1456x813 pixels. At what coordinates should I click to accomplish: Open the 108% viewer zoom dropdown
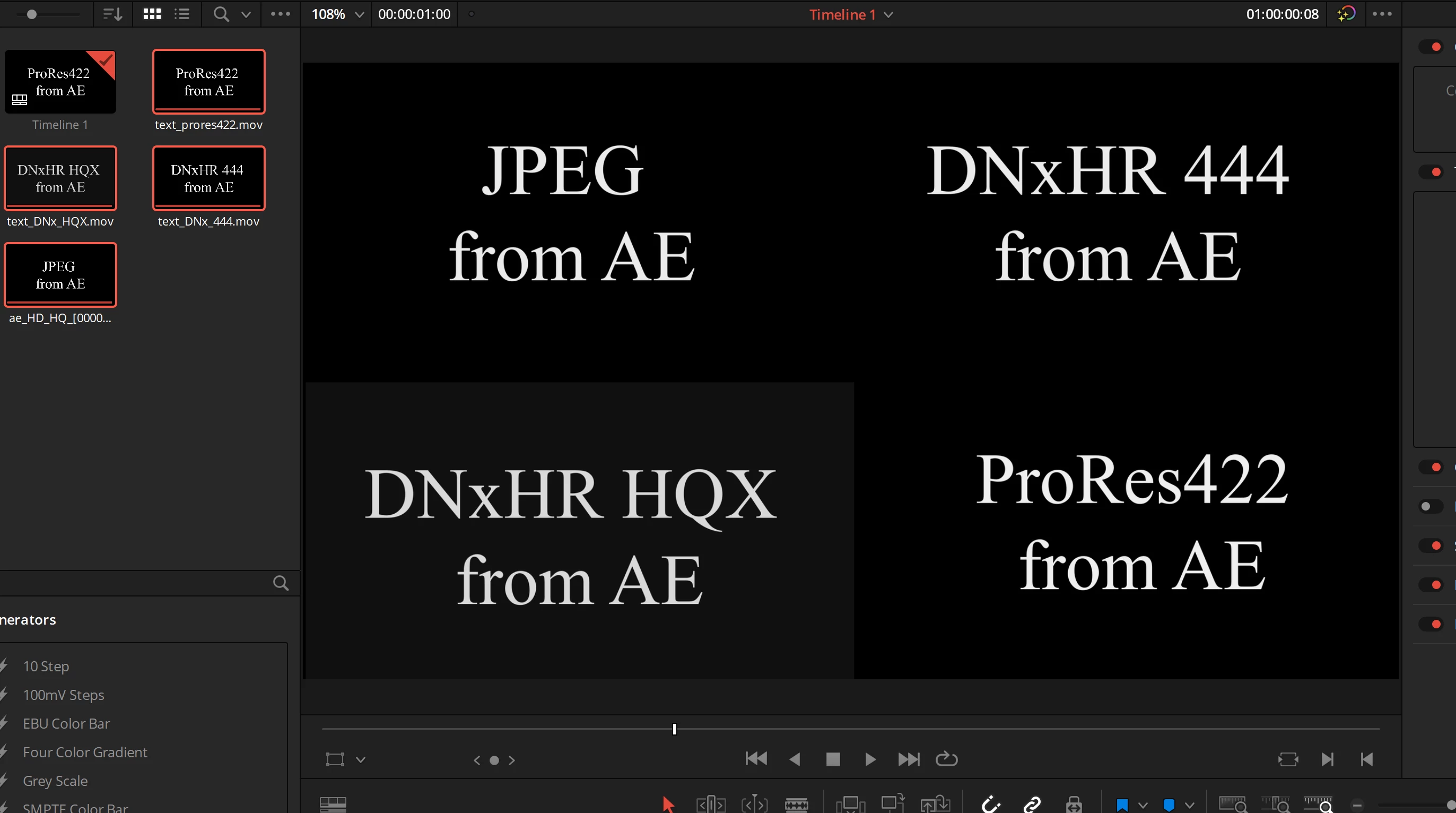pos(359,15)
